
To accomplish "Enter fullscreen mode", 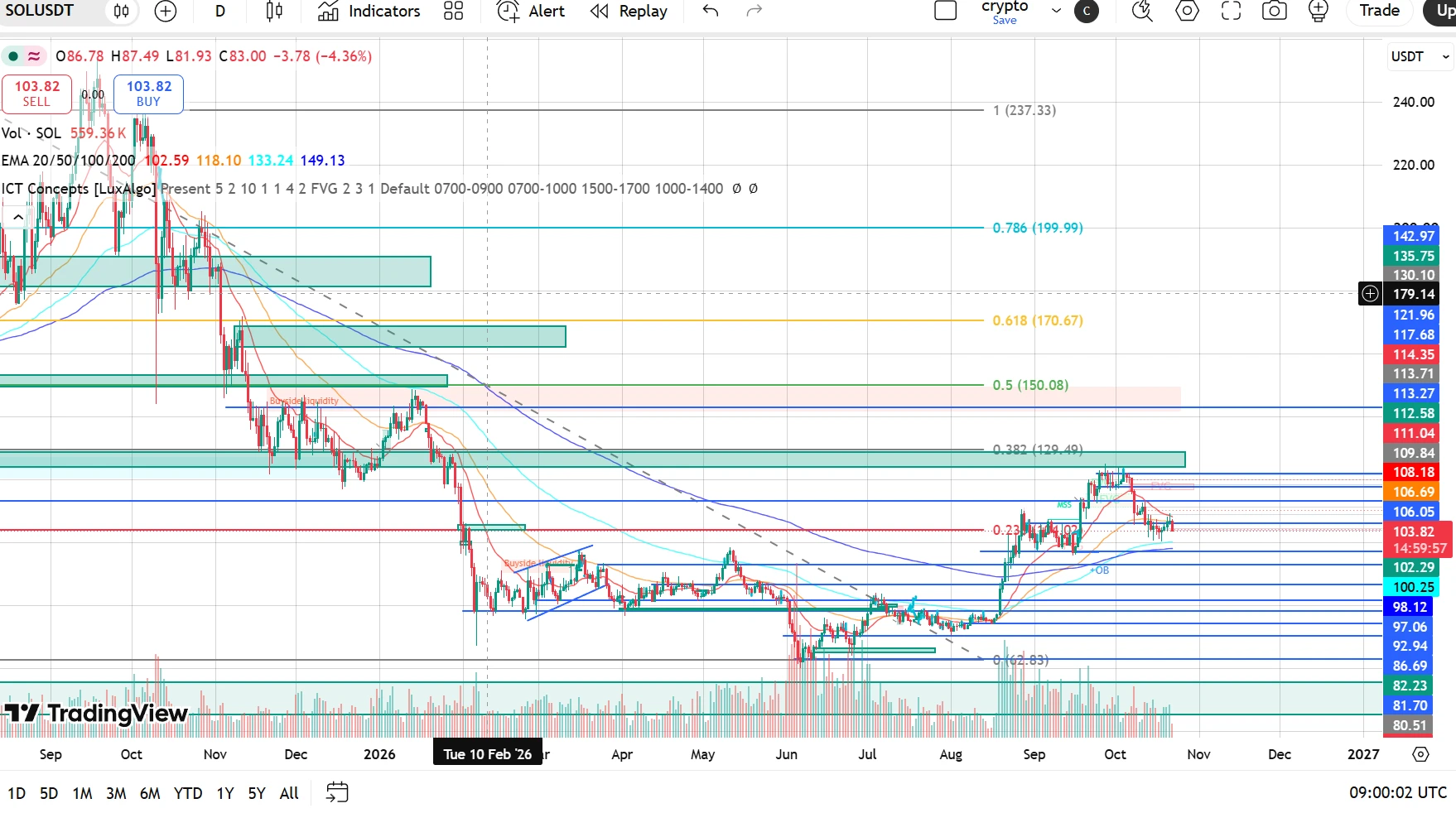I will 1232,11.
